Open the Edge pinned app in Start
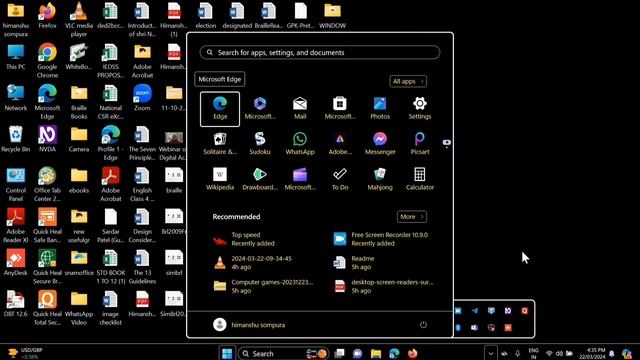The width and height of the screenshot is (640, 360). tap(220, 109)
